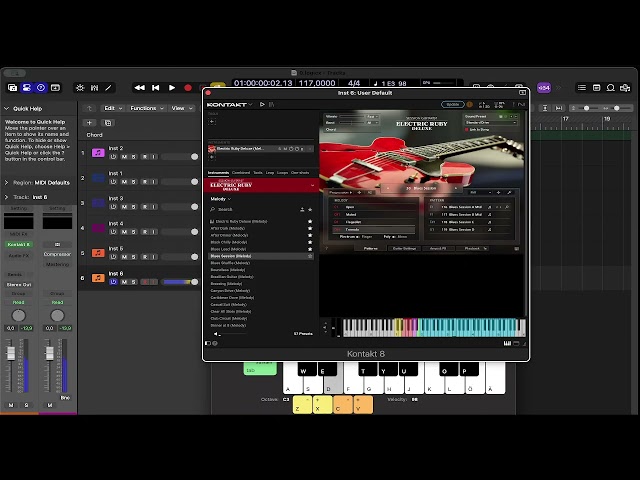
Task: Toggle the Quick Help button in control bar
Action: point(41,88)
